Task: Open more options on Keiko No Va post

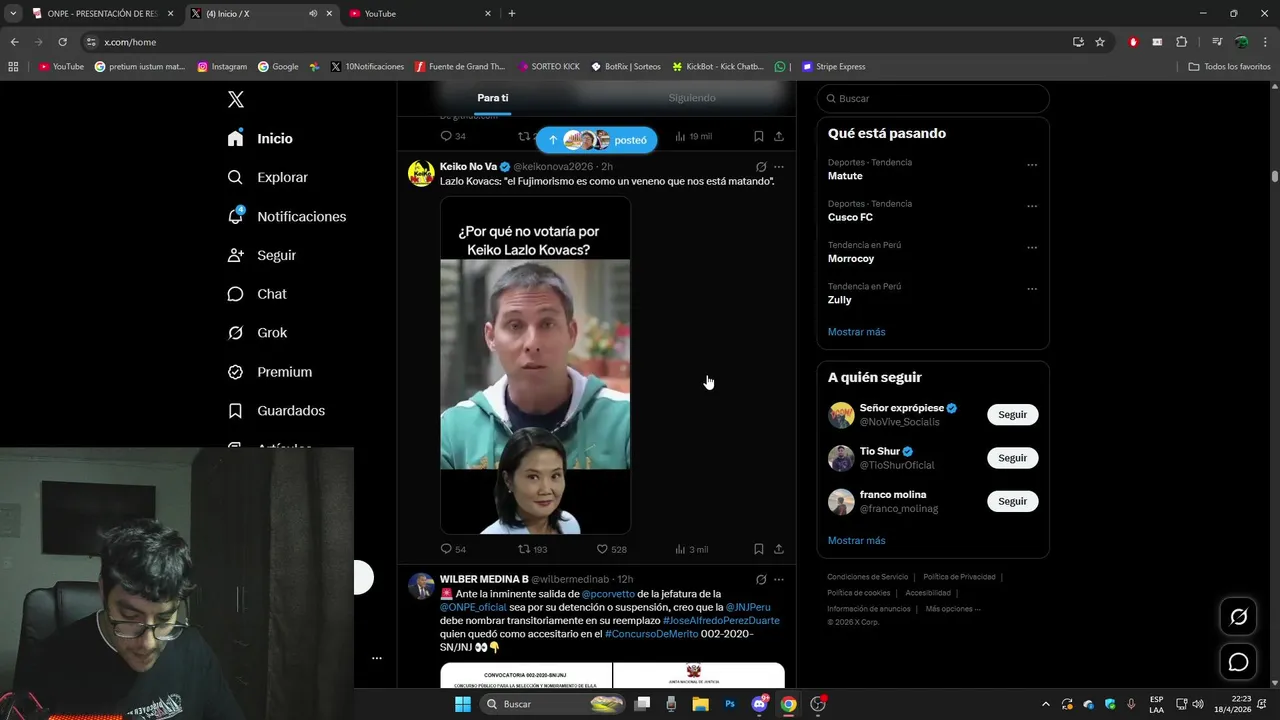Action: point(779,167)
